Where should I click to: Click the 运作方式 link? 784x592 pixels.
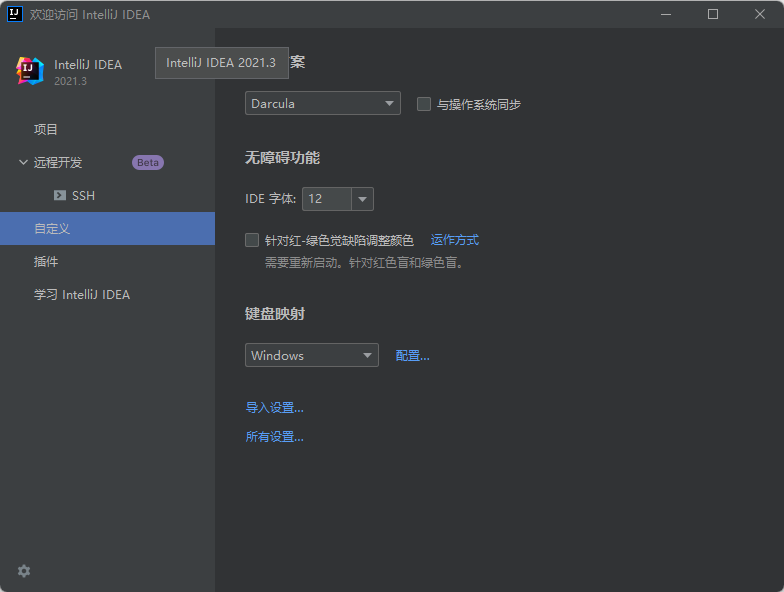(x=454, y=240)
